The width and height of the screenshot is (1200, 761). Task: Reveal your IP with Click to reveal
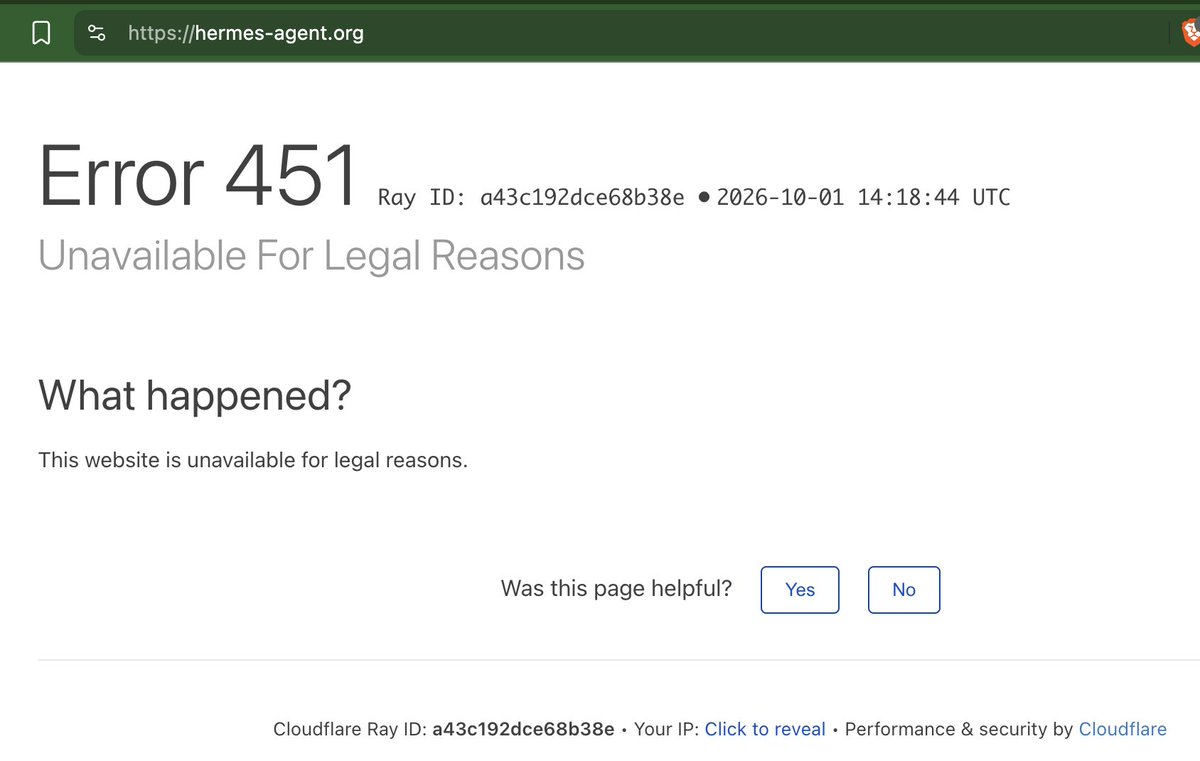pyautogui.click(x=765, y=729)
